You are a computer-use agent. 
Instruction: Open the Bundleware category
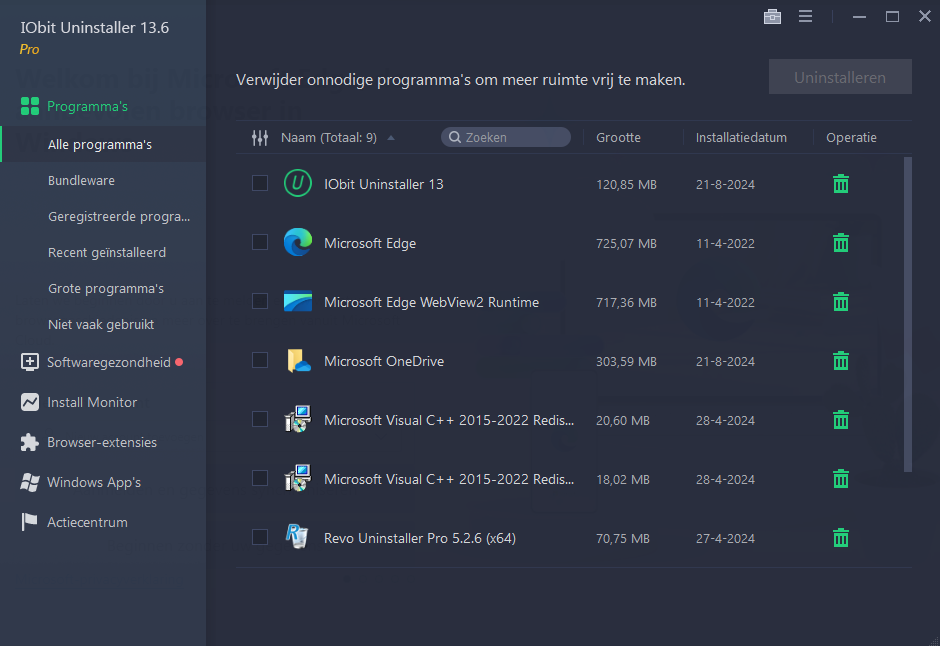point(81,180)
